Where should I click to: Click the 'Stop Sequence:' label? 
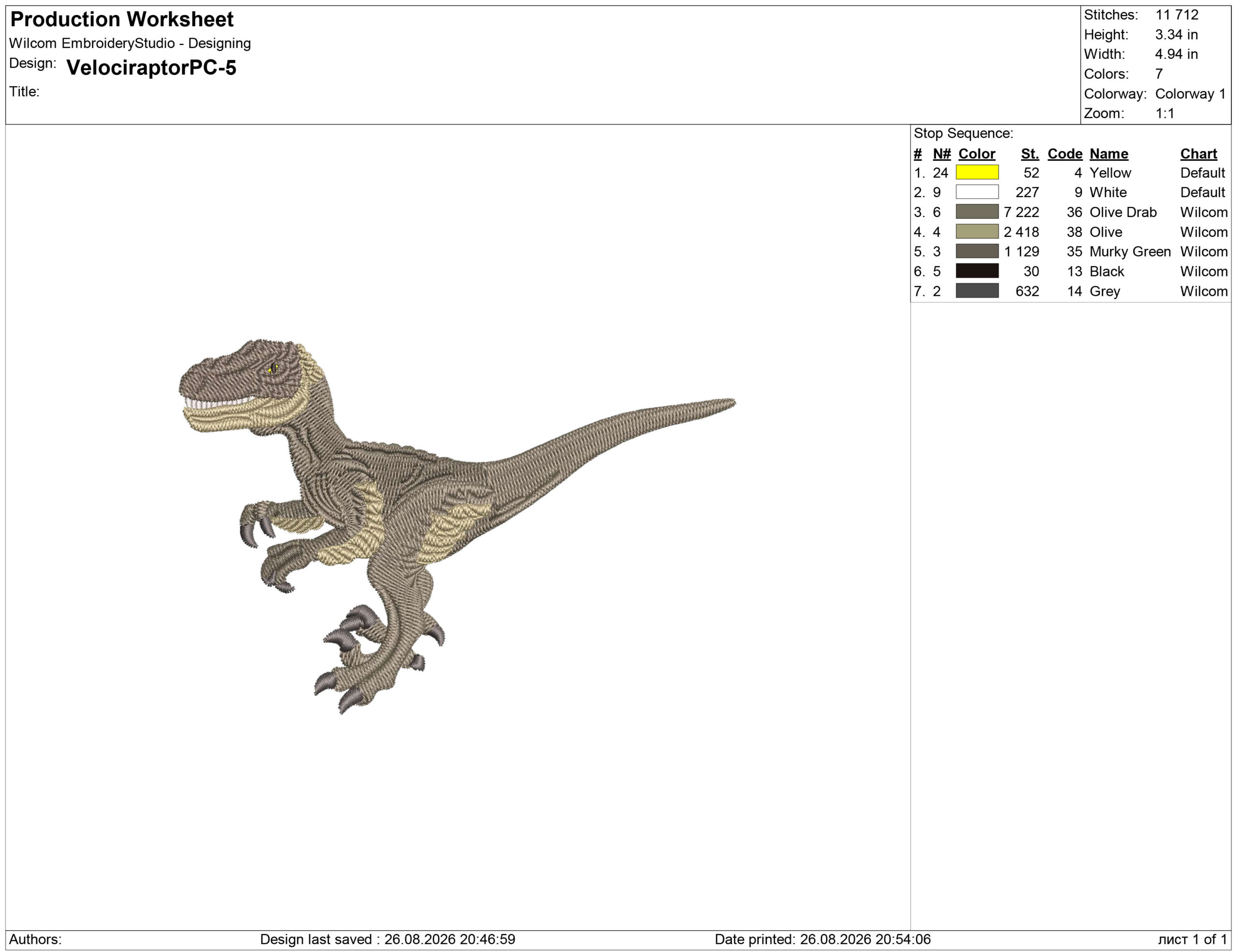pos(964,133)
